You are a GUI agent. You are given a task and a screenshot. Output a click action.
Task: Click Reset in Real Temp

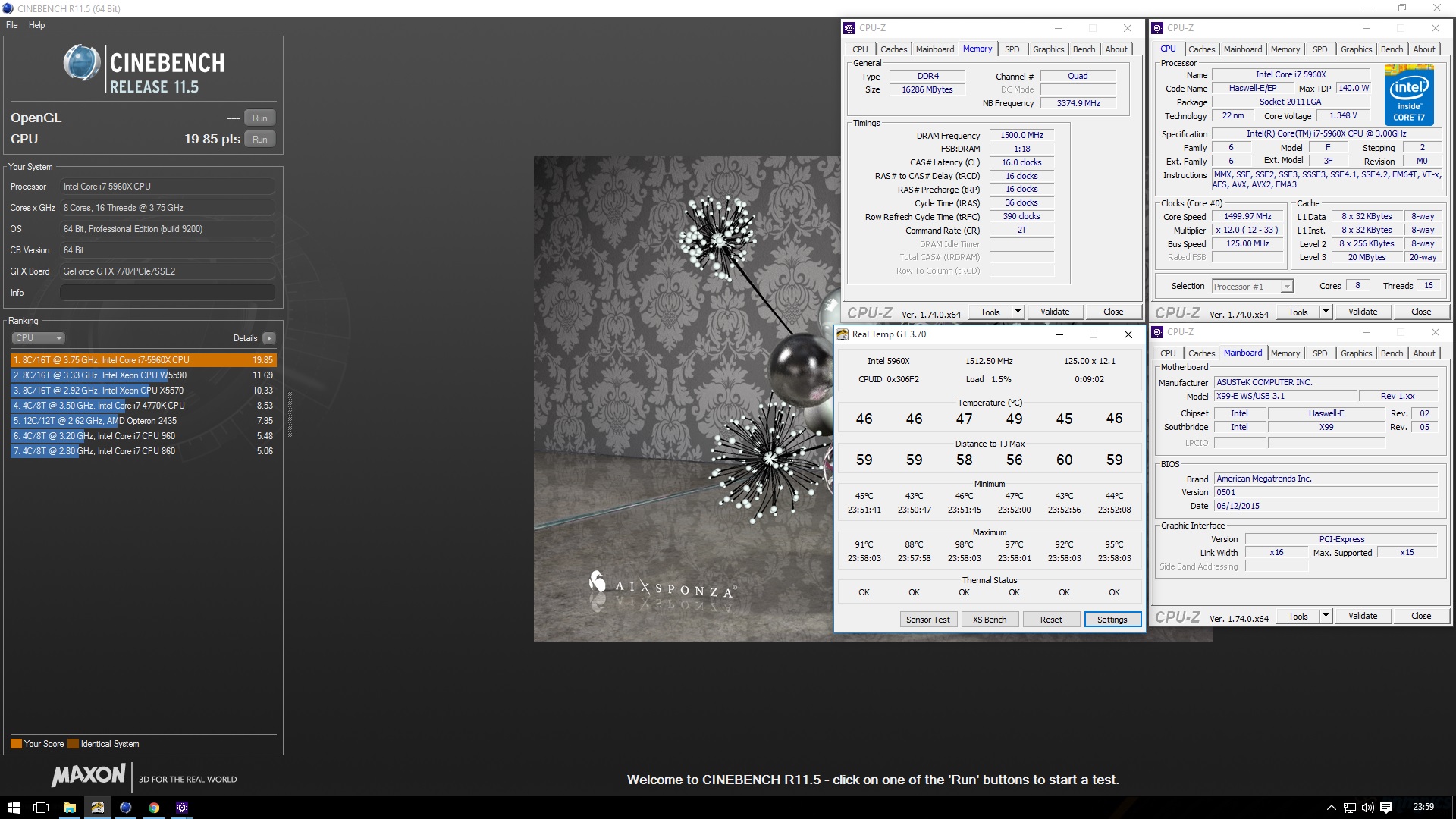point(1051,620)
